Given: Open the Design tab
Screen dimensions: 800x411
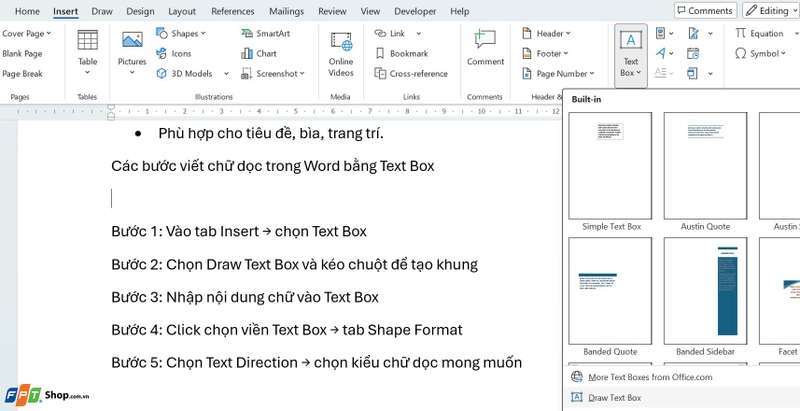Looking at the screenshot, I should coord(140,11).
